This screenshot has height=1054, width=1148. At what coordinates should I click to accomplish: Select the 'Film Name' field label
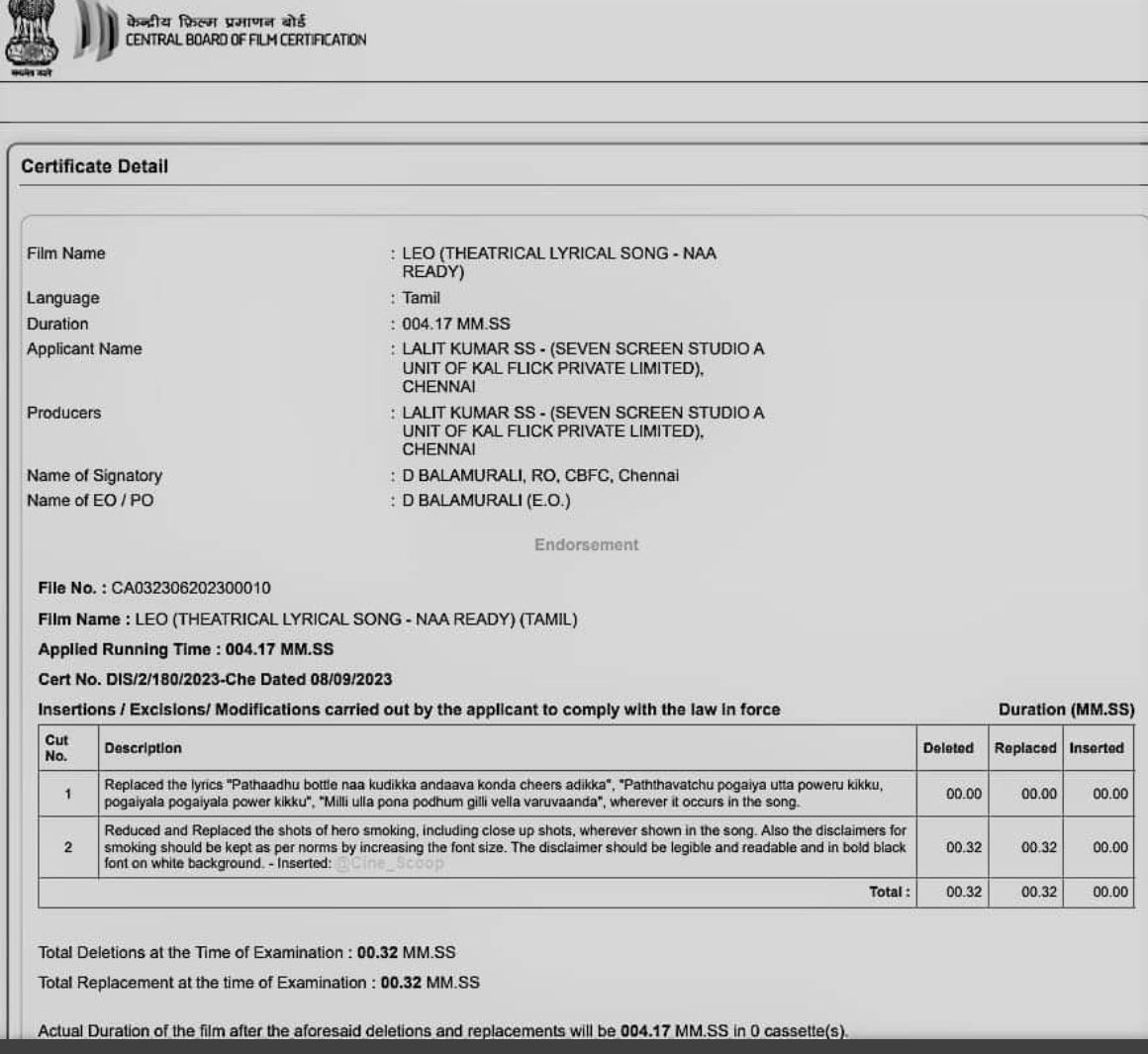(x=66, y=254)
